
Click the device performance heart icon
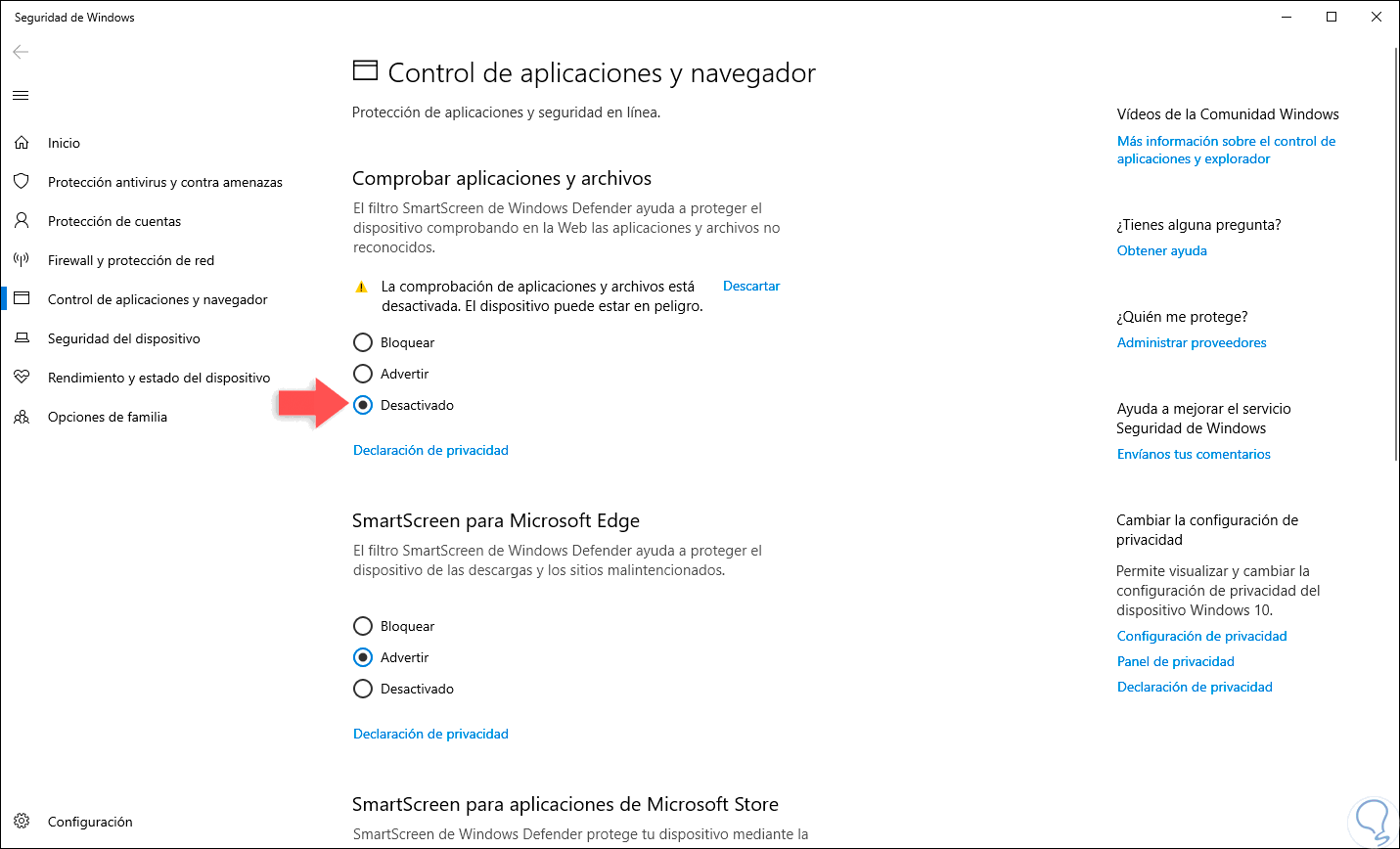[22, 378]
